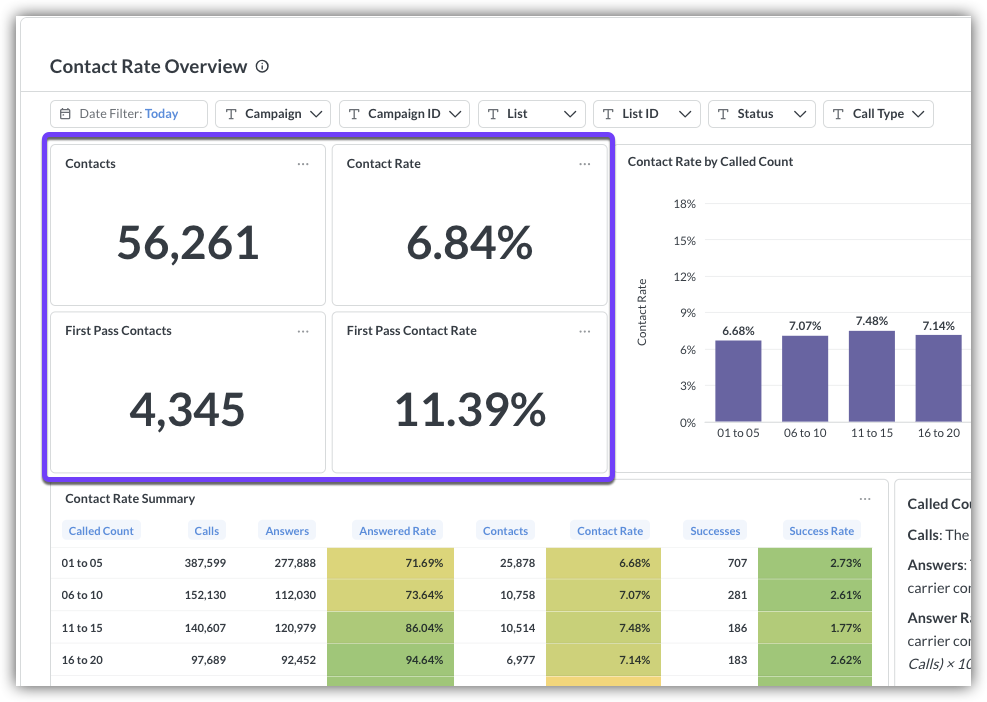Click the info icon beside Contact Rate Overview
This screenshot has height=702, width=987.
(x=262, y=67)
